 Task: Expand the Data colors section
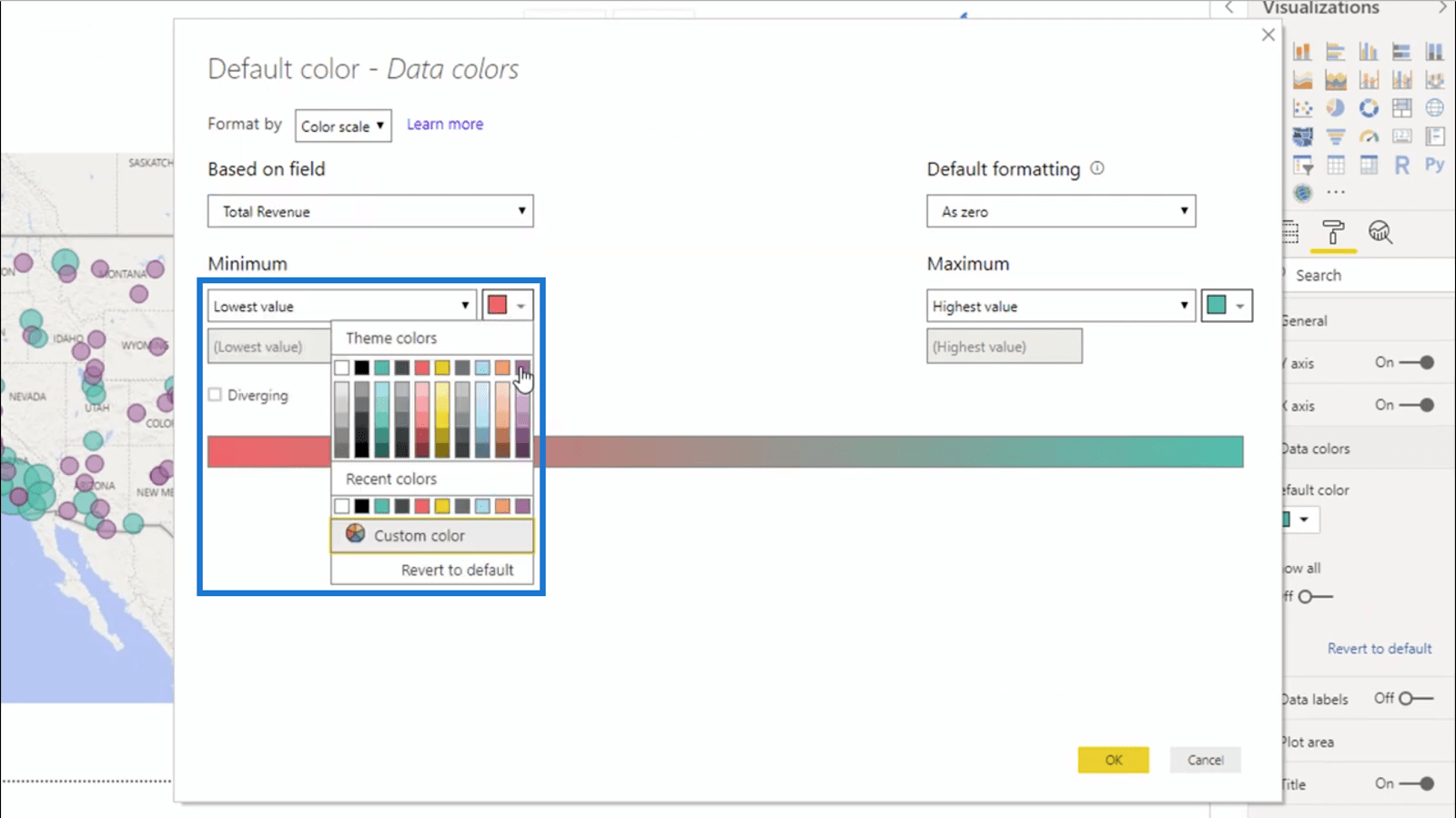coord(1367,449)
